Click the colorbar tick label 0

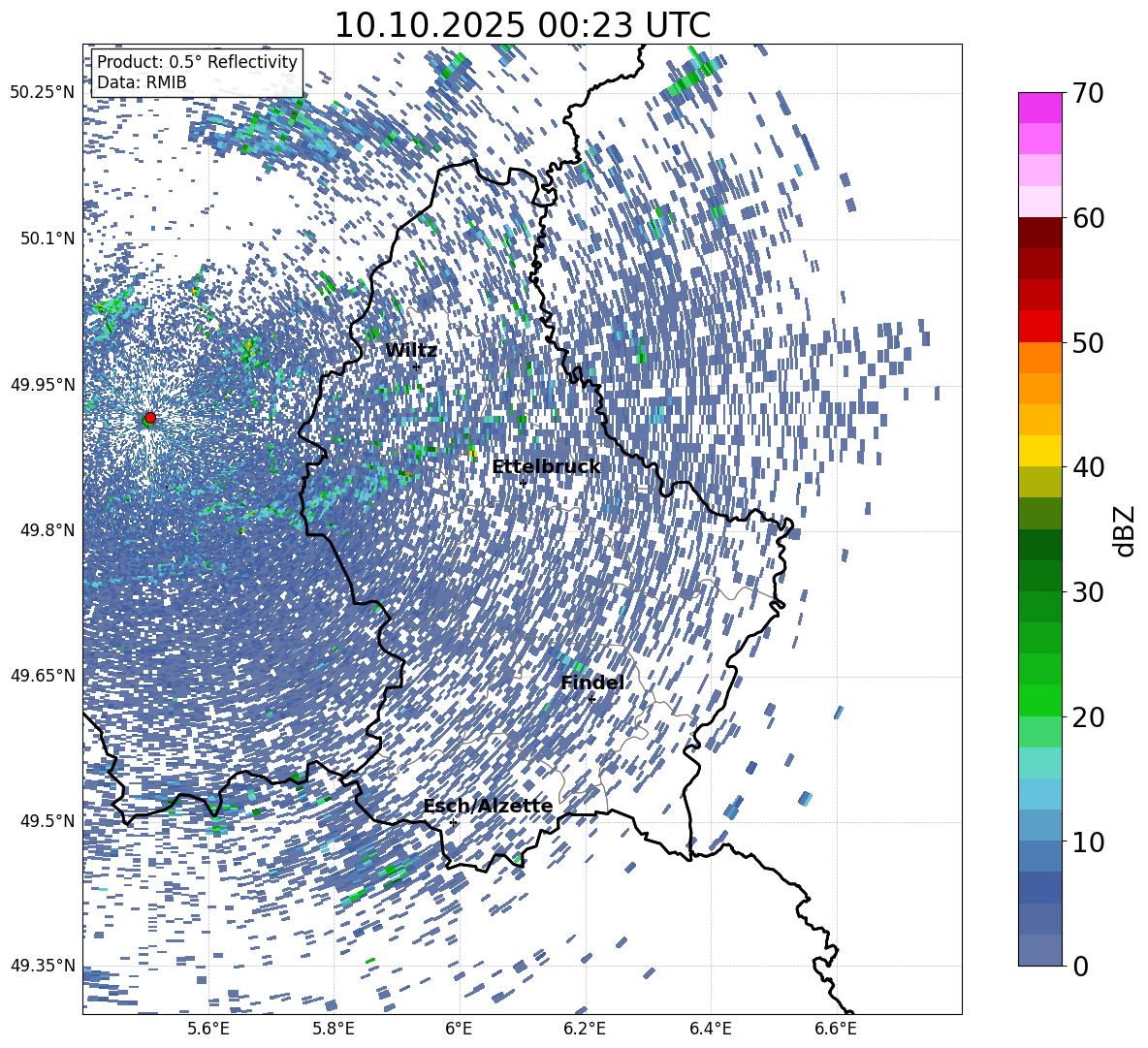pos(1080,967)
